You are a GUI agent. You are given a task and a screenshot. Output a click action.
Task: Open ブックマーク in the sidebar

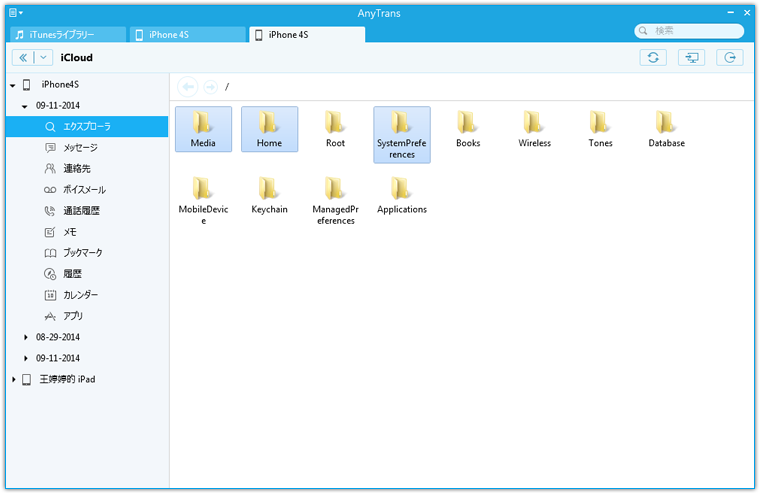pyautogui.click(x=87, y=253)
